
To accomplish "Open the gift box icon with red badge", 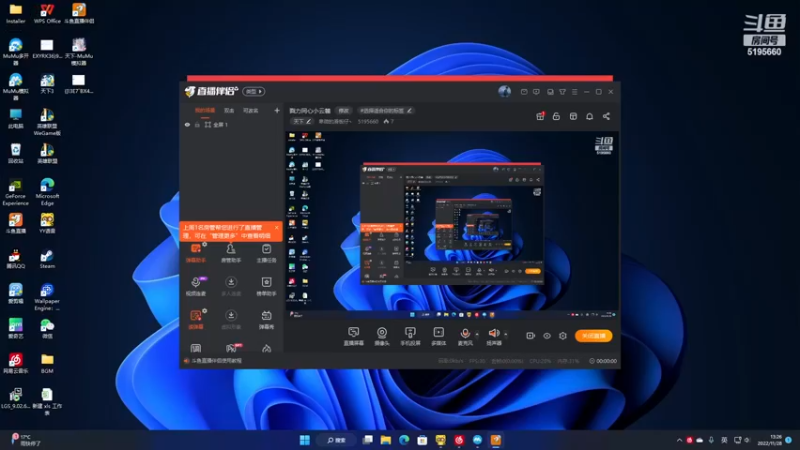I will click(540, 116).
